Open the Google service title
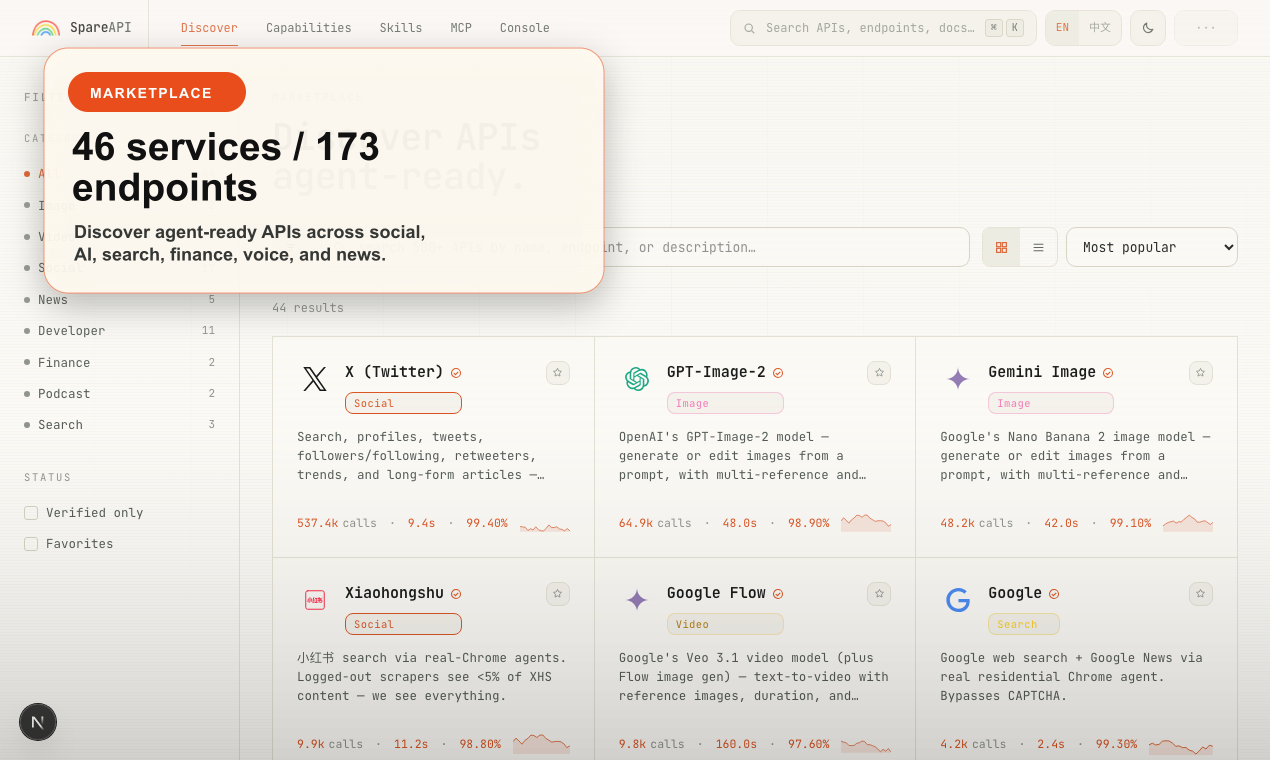 tap(1015, 593)
